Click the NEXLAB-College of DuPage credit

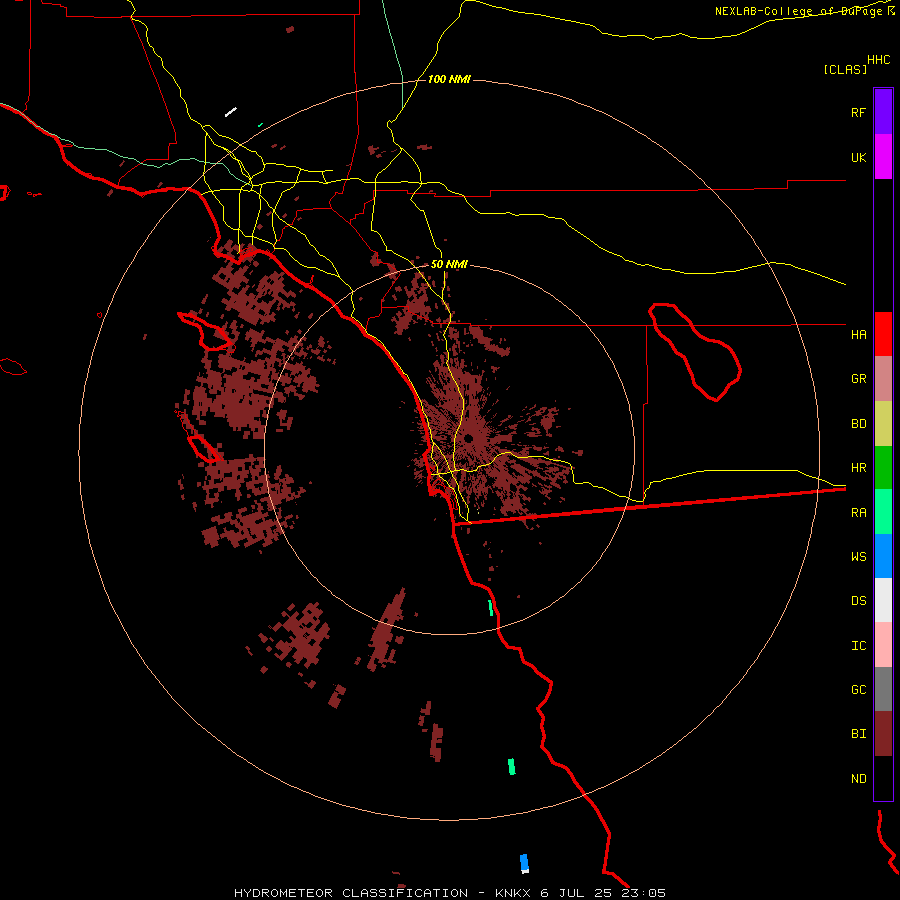798,11
